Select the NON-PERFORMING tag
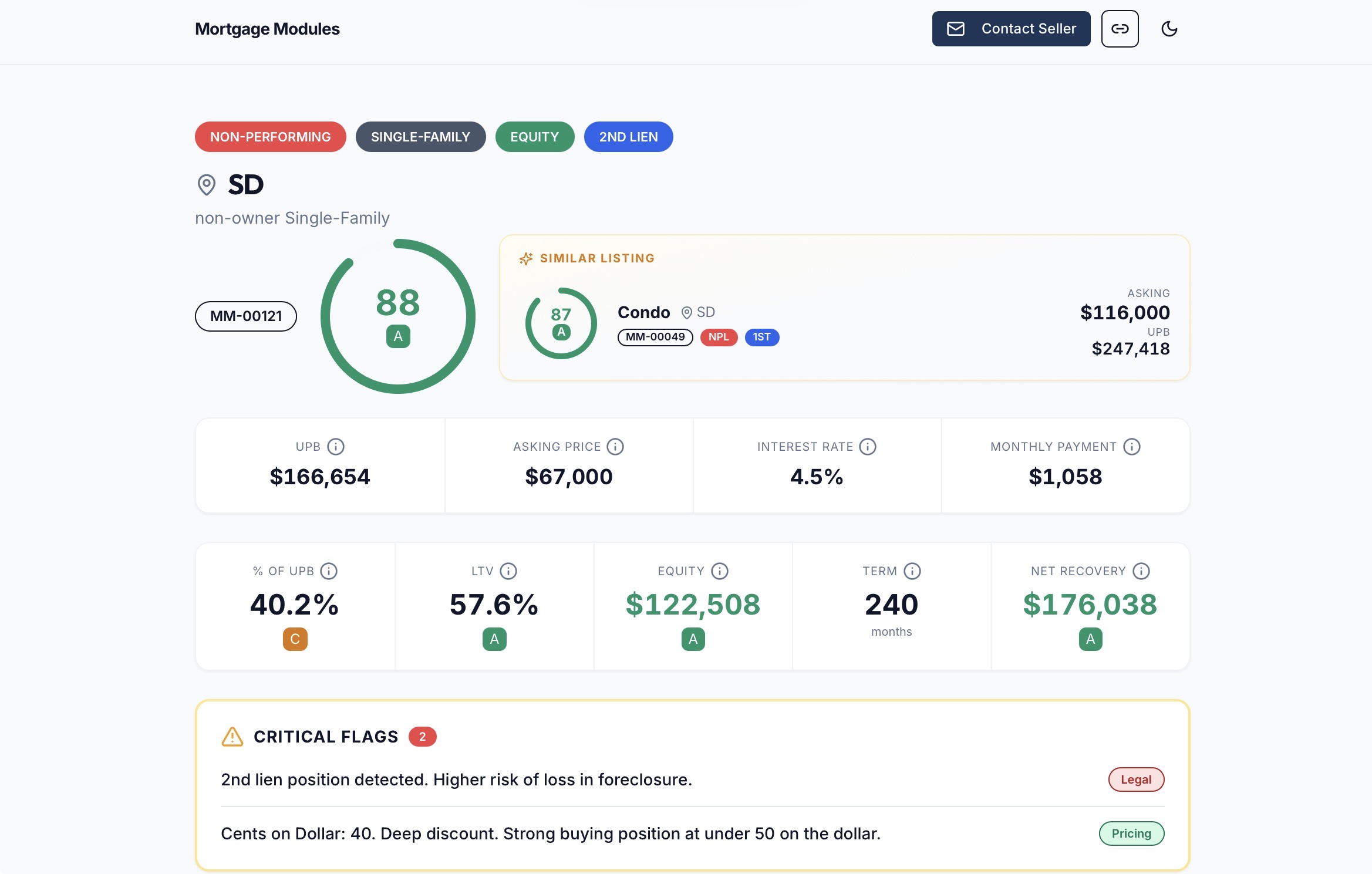This screenshot has width=1372, height=874. (x=270, y=137)
